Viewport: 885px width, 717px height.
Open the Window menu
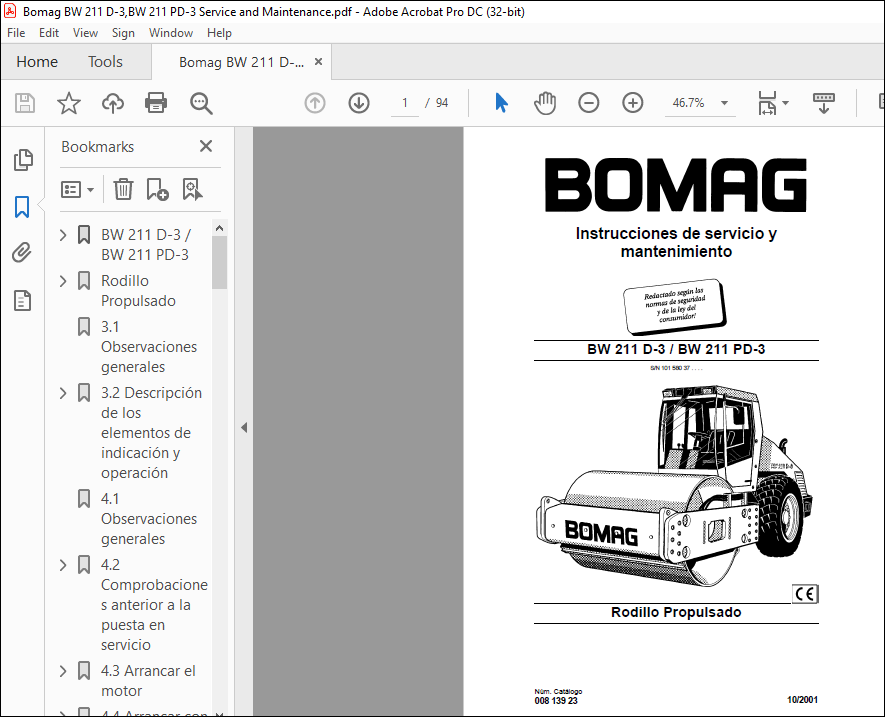click(x=170, y=33)
